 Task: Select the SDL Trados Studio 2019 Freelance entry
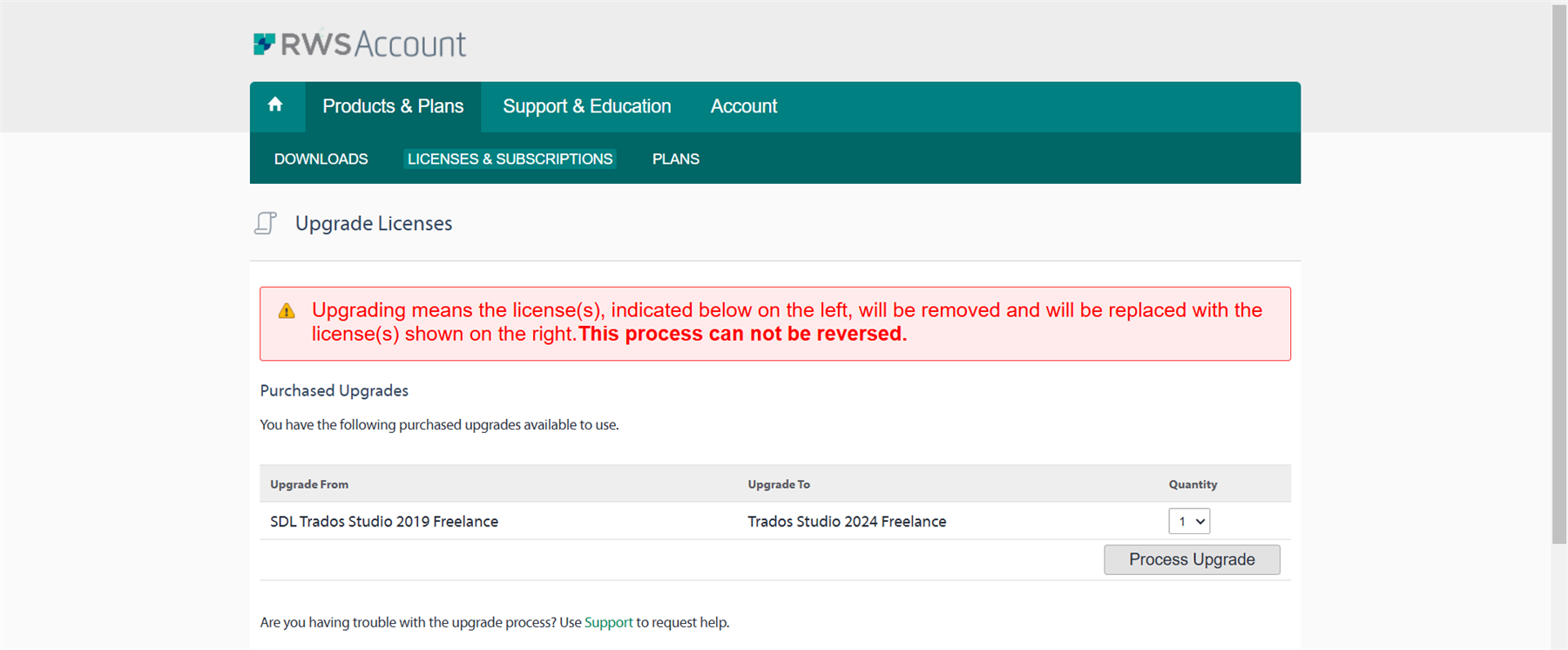[384, 521]
